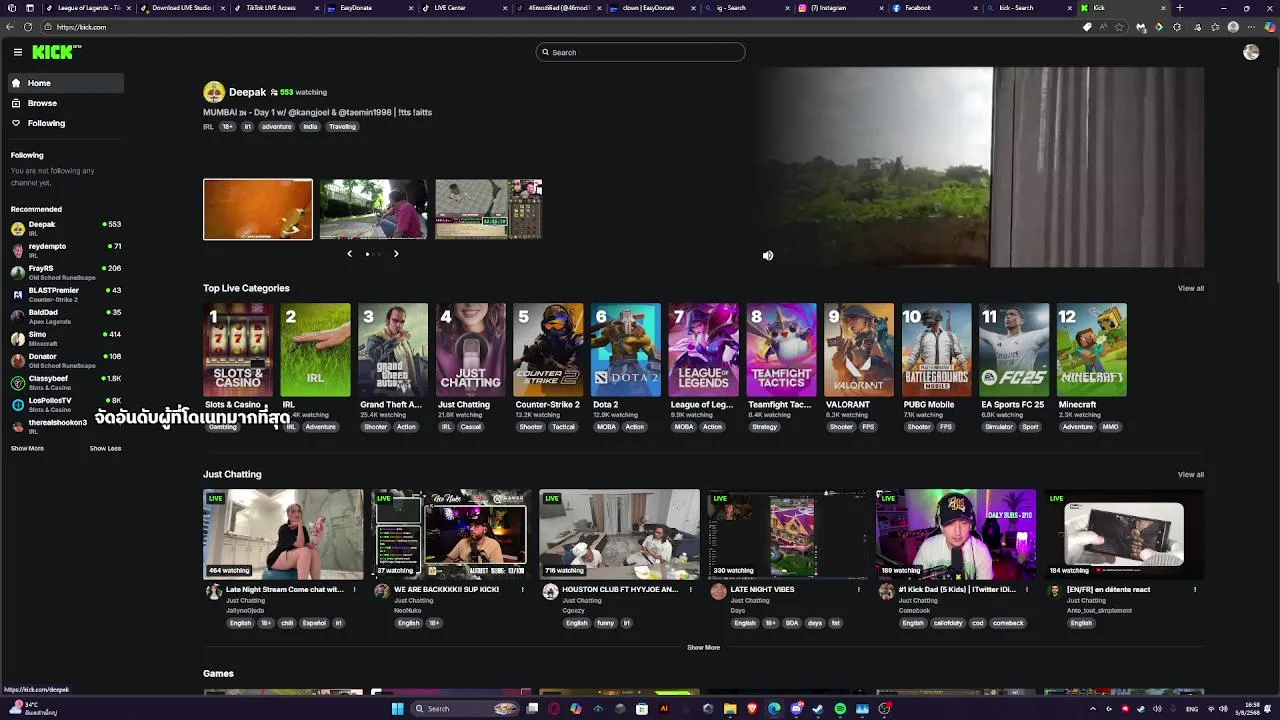Open the Dota 2 category card
The image size is (1280, 720).
pos(626,350)
